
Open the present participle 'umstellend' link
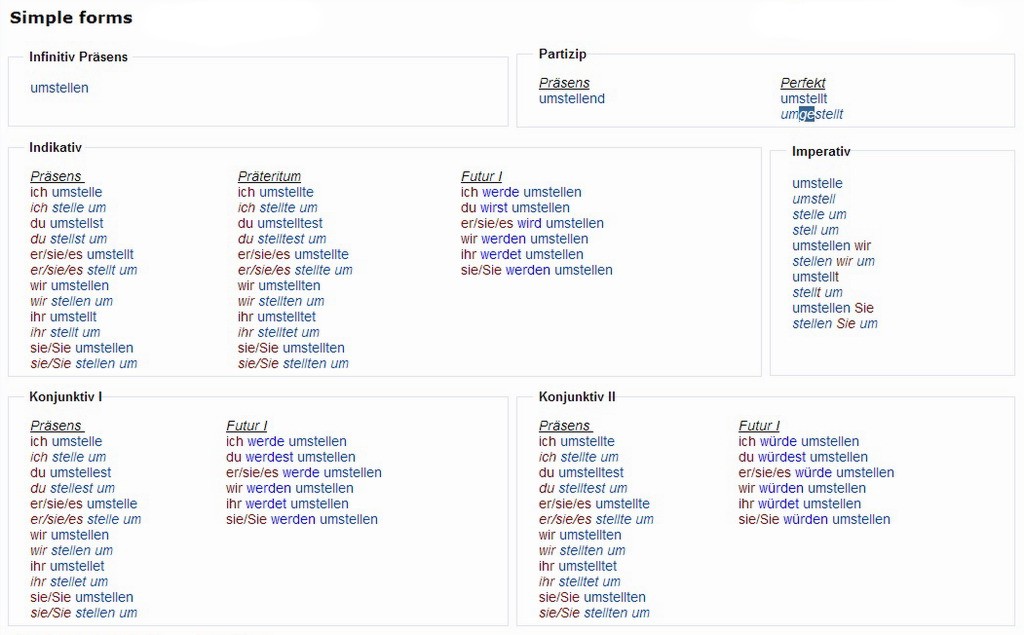571,99
